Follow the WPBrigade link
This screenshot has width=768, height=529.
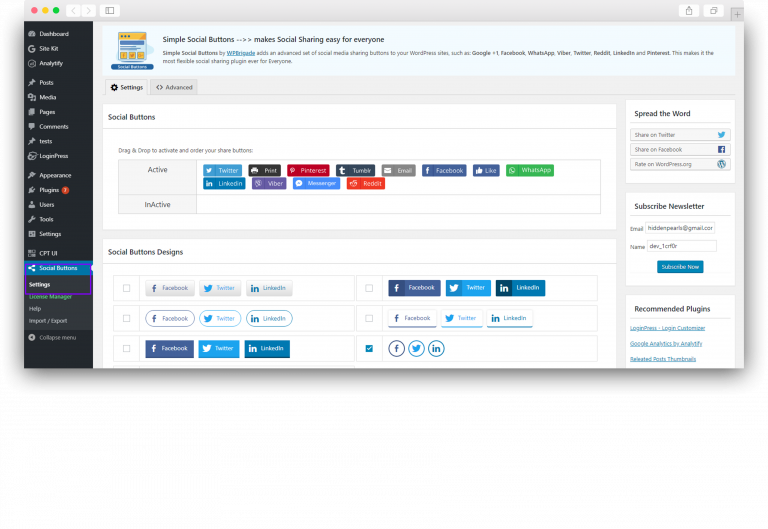(x=240, y=53)
